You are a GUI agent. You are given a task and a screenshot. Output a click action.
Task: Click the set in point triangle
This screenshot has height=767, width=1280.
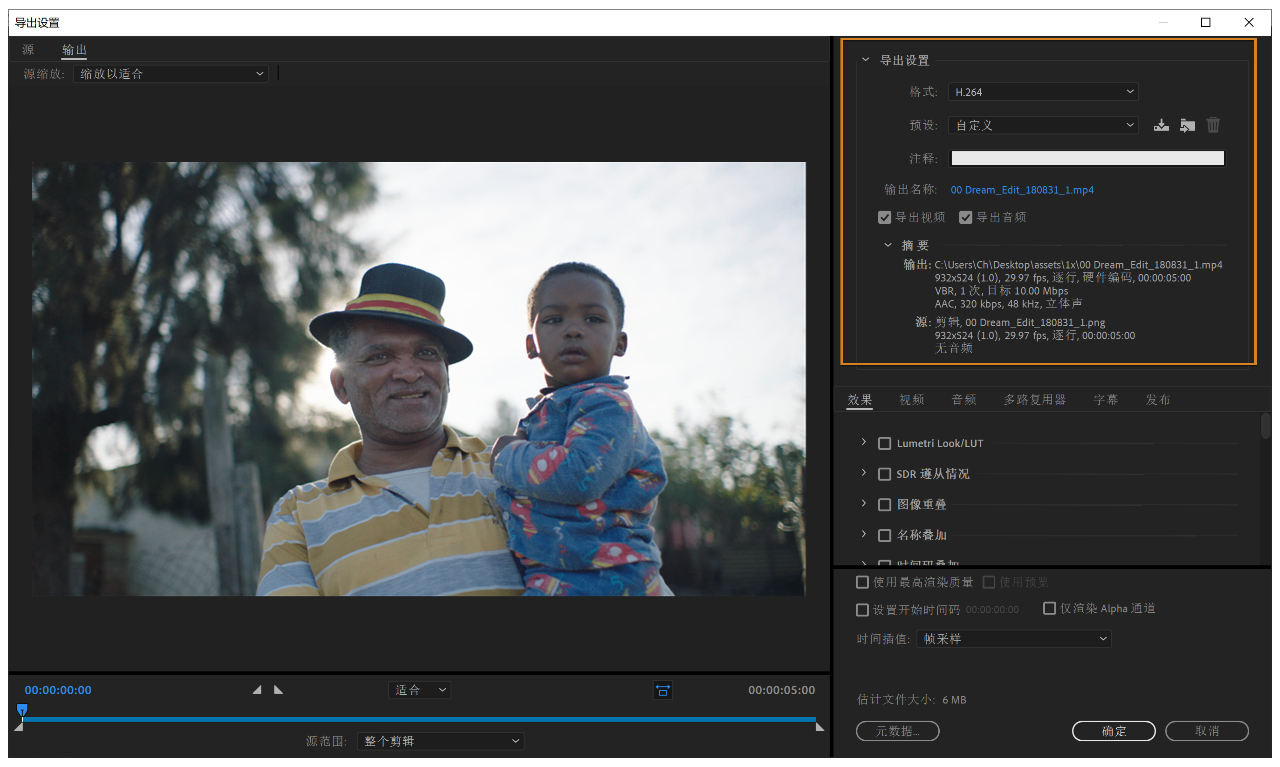click(x=257, y=690)
